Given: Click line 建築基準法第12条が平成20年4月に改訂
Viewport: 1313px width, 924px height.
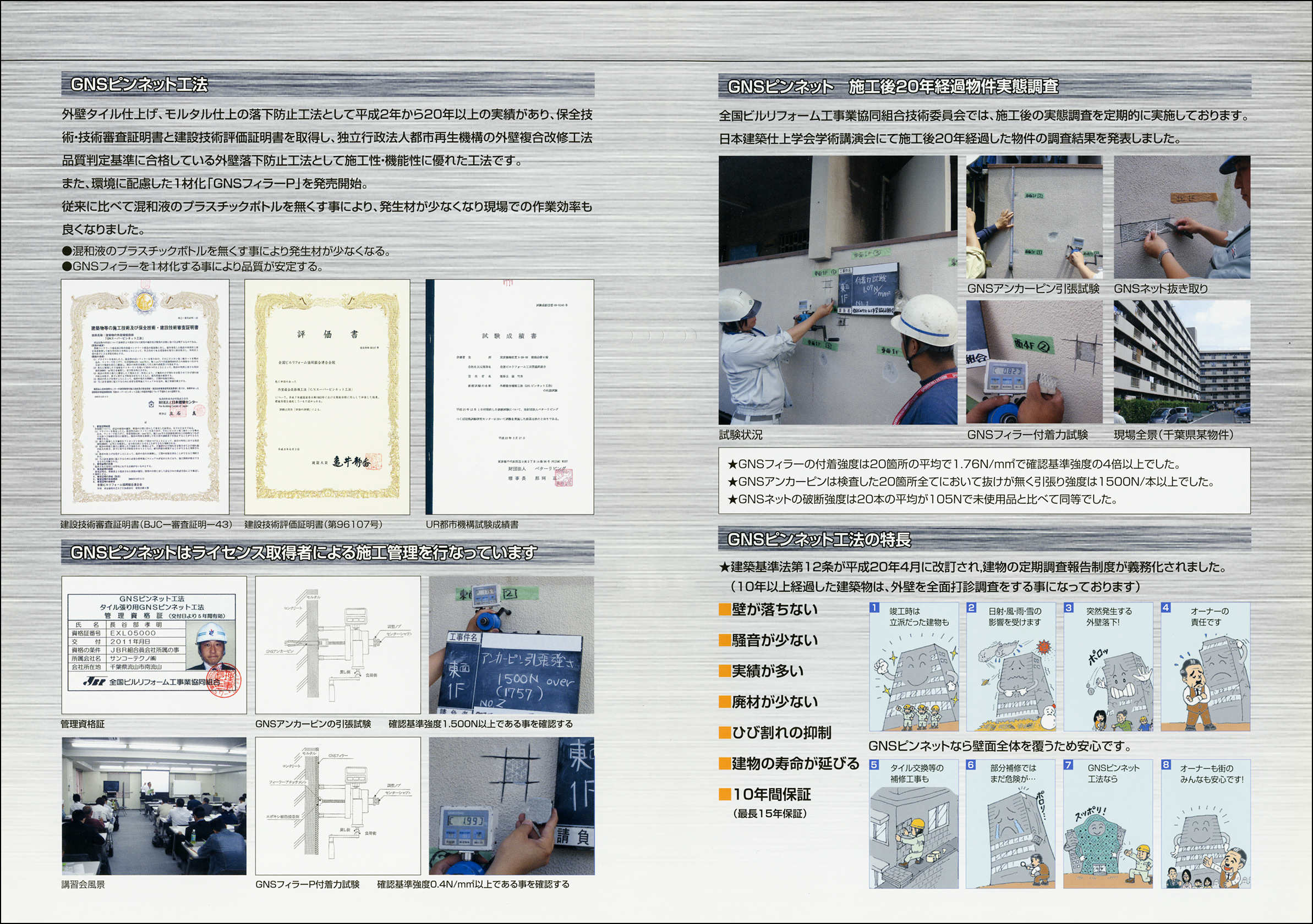Looking at the screenshot, I should point(973,568).
